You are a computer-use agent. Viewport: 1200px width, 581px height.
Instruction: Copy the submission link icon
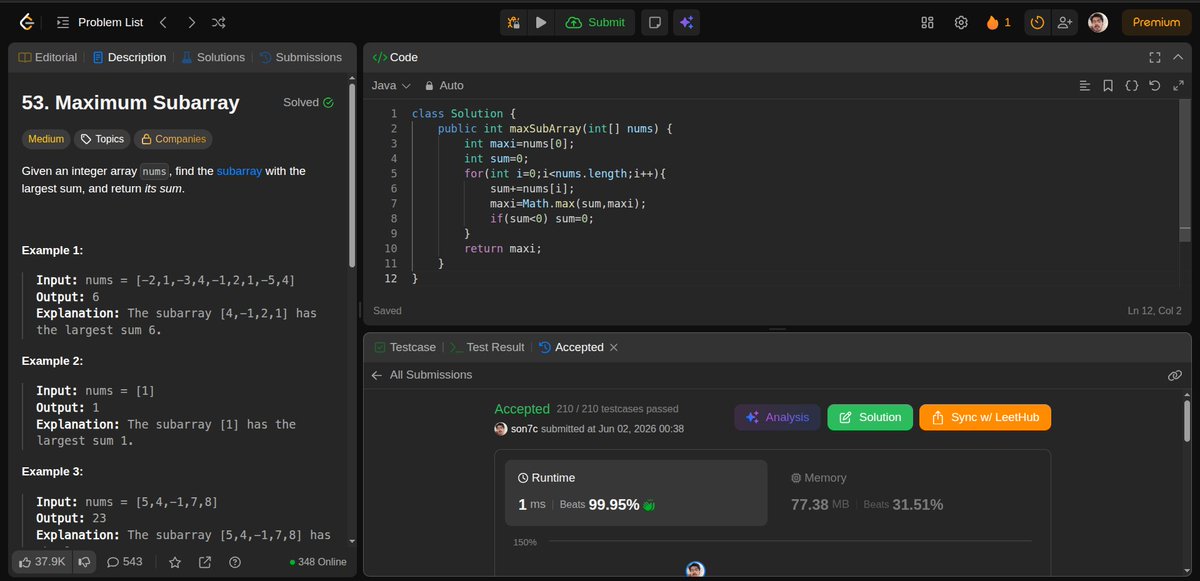click(1175, 375)
